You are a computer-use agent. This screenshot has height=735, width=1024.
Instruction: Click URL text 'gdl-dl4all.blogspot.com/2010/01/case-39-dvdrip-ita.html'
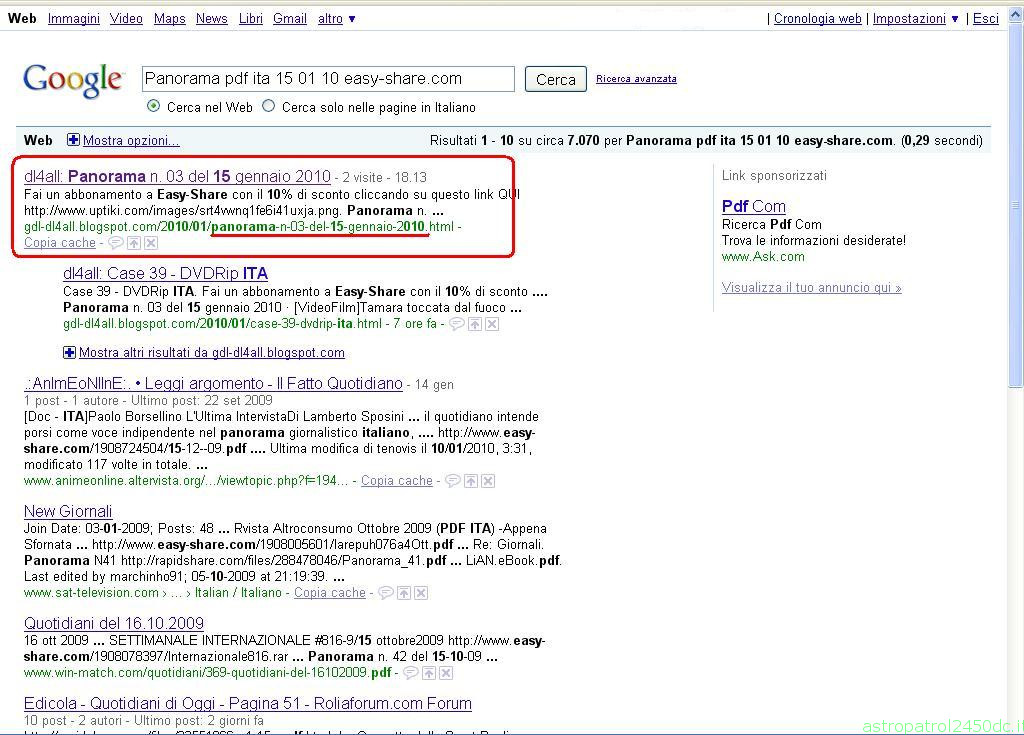pyautogui.click(x=222, y=324)
